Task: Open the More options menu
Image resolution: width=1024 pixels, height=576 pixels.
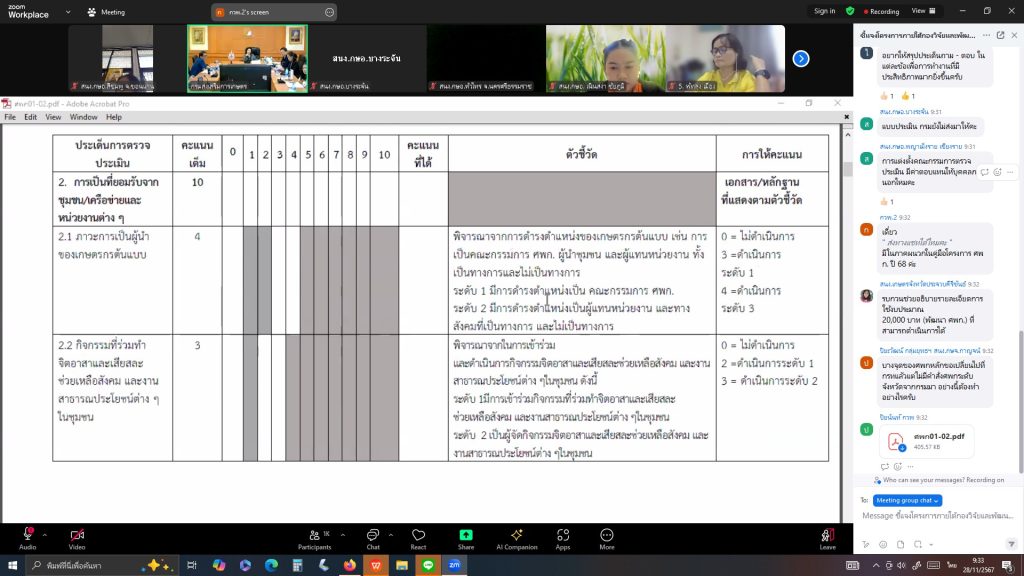Action: pos(607,535)
